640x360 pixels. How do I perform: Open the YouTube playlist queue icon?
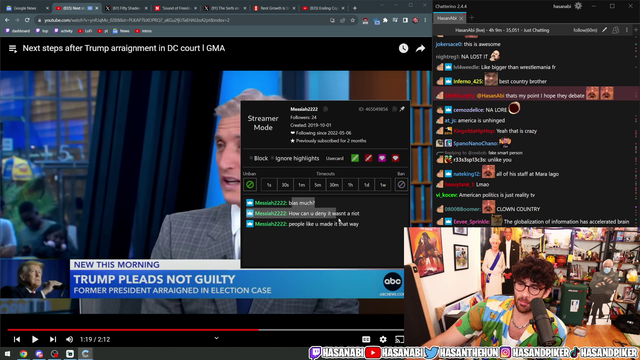[x=13, y=49]
